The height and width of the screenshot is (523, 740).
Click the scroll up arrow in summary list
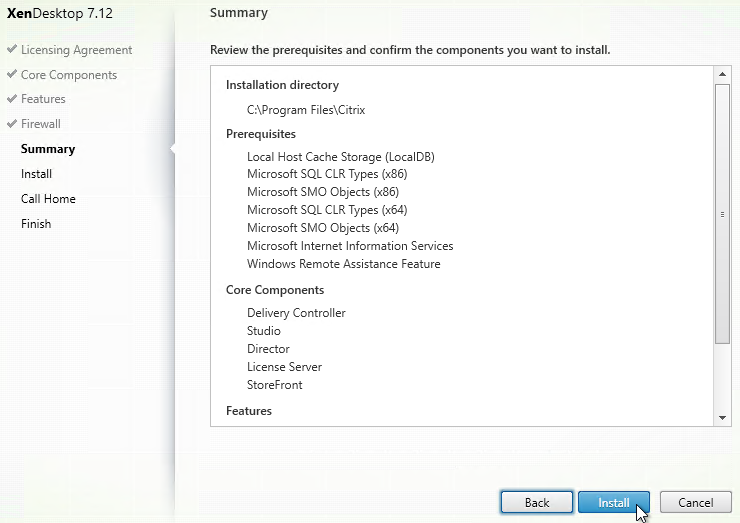coord(722,74)
